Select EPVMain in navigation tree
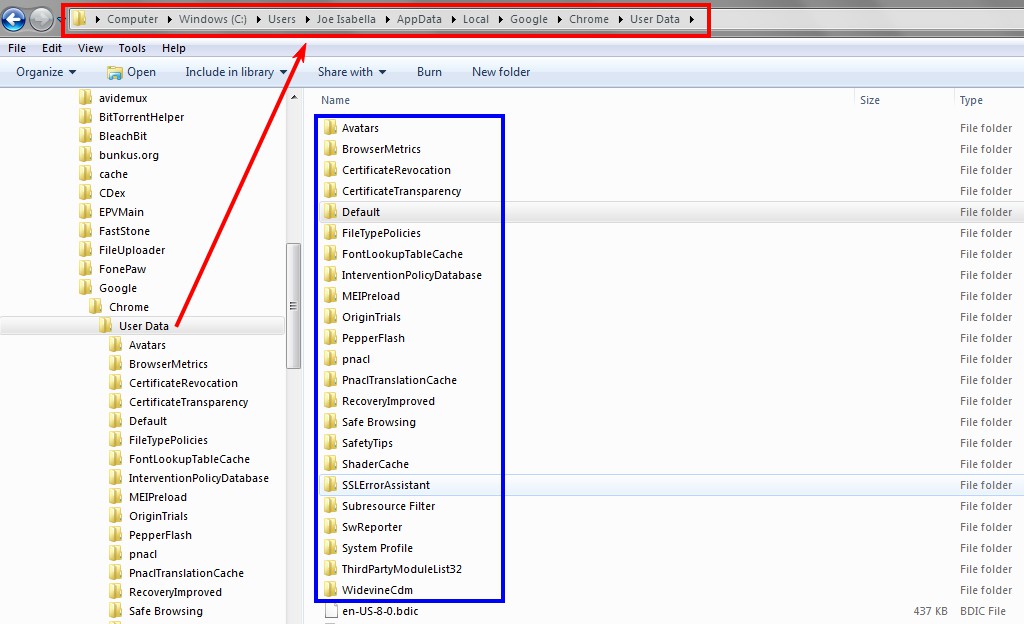 coord(121,212)
